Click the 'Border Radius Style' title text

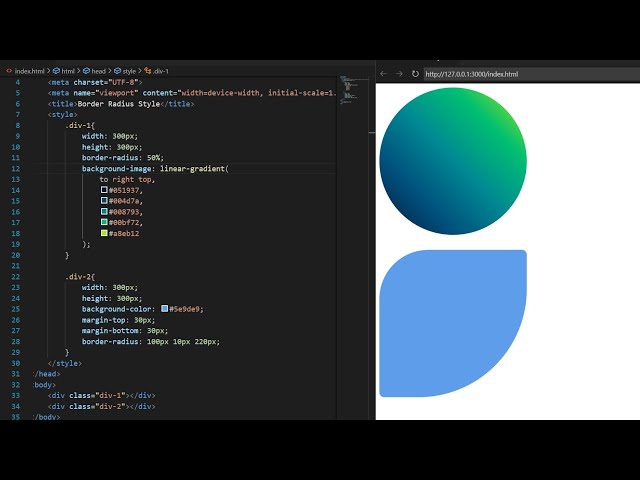[118, 104]
